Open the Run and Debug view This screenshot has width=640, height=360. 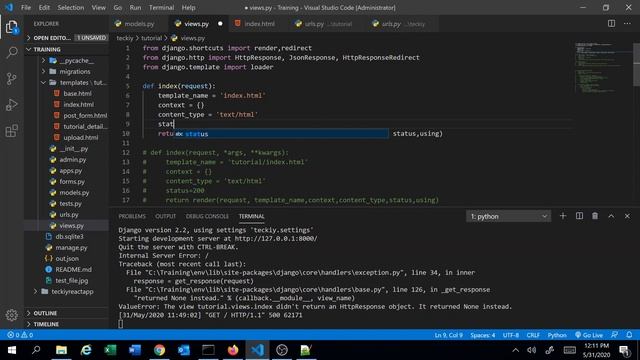[12, 105]
